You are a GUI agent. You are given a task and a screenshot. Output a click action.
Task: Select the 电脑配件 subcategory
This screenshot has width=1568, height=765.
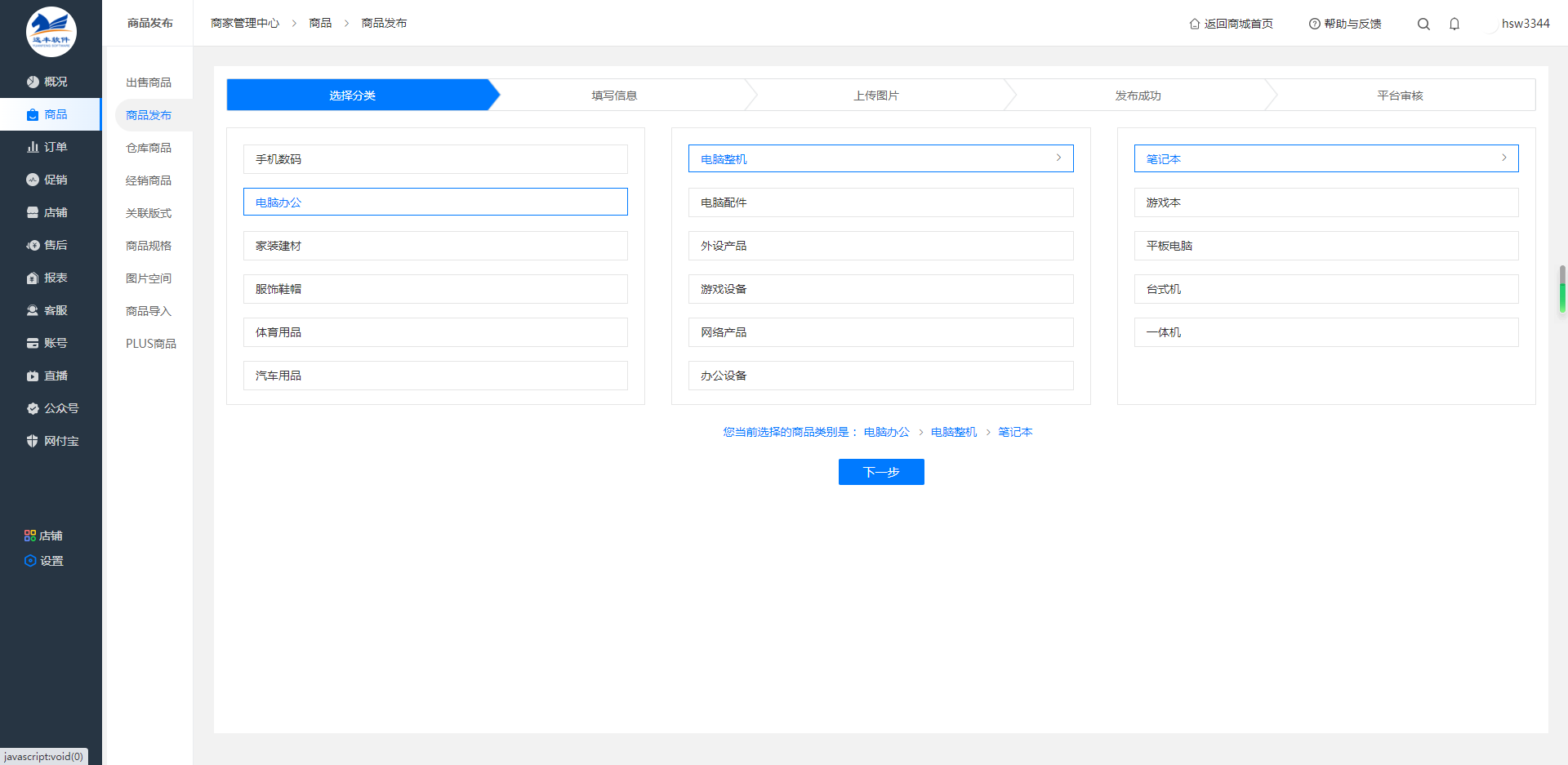pos(880,202)
